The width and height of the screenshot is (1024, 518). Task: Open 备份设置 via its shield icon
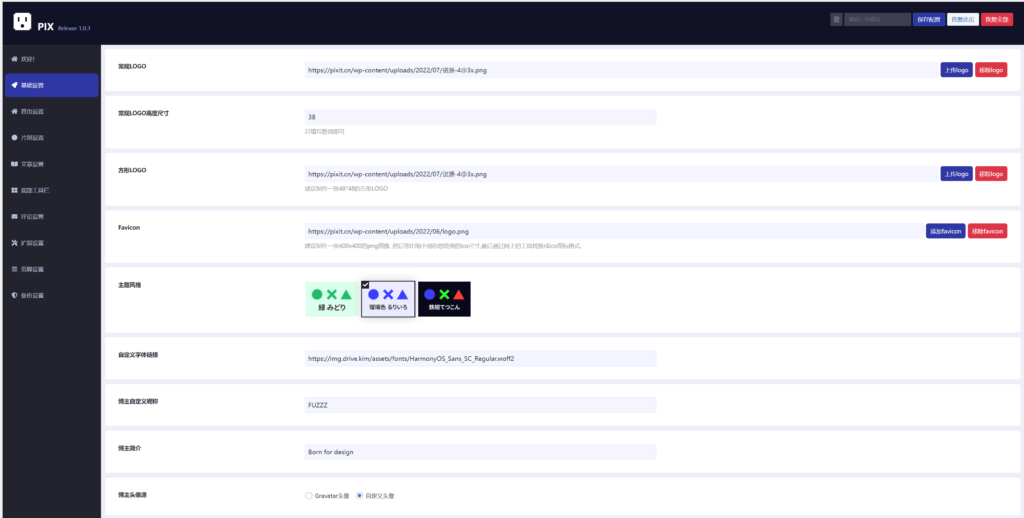(x=14, y=295)
